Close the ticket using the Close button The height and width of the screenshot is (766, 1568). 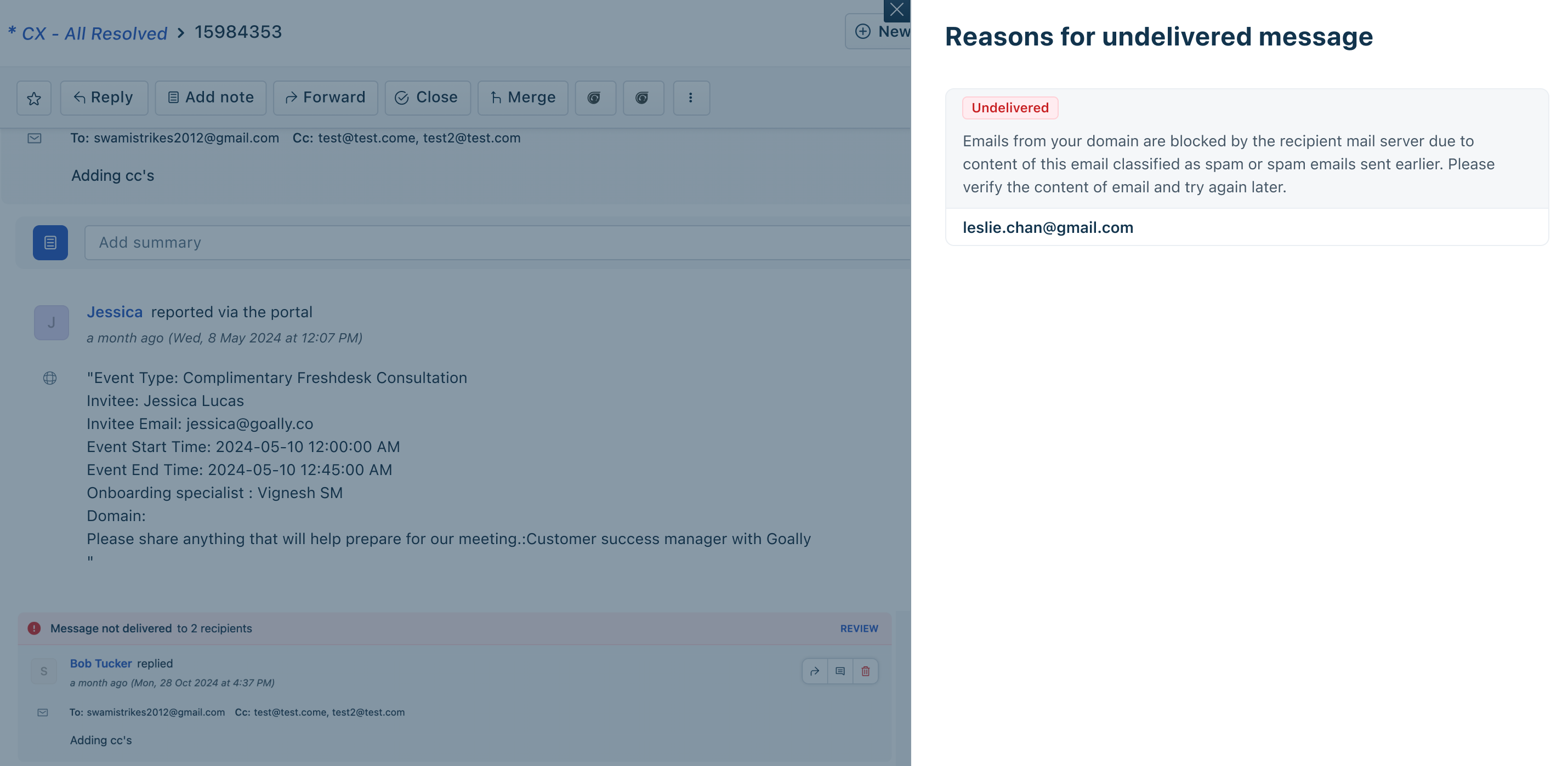coord(427,98)
